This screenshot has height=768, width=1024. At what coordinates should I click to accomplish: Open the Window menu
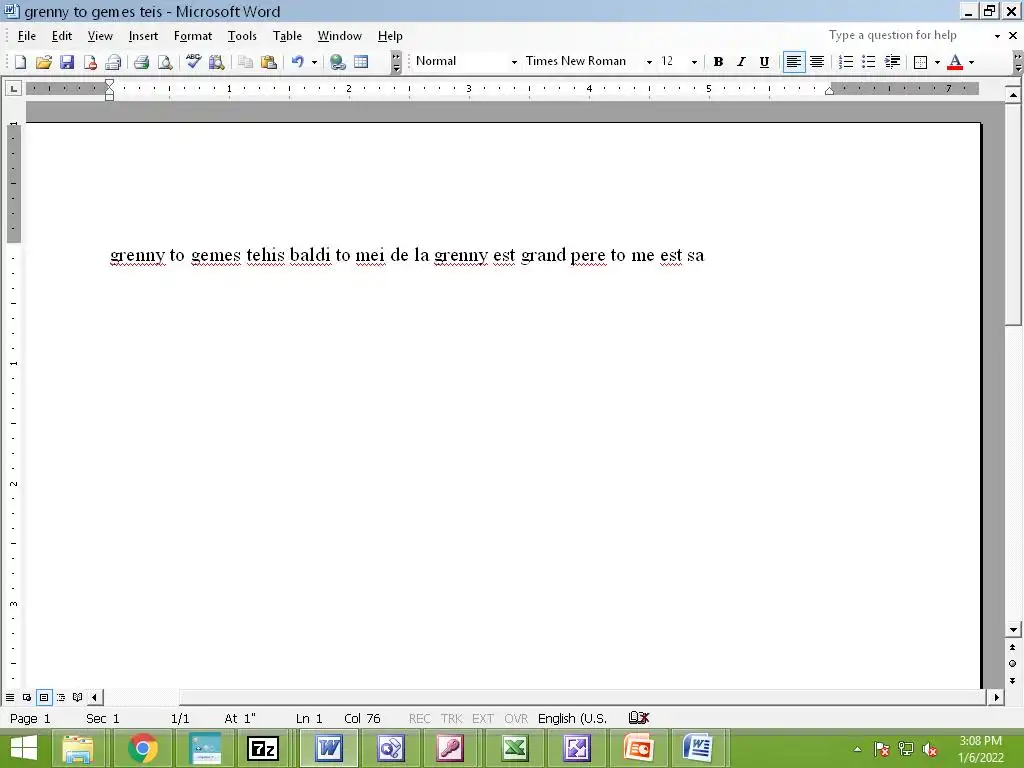340,36
